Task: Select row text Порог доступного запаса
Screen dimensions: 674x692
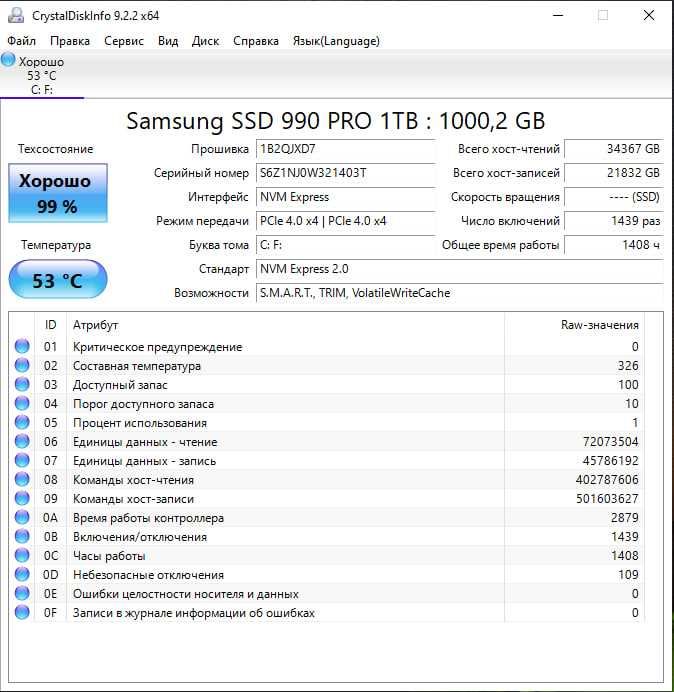Action: [143, 404]
